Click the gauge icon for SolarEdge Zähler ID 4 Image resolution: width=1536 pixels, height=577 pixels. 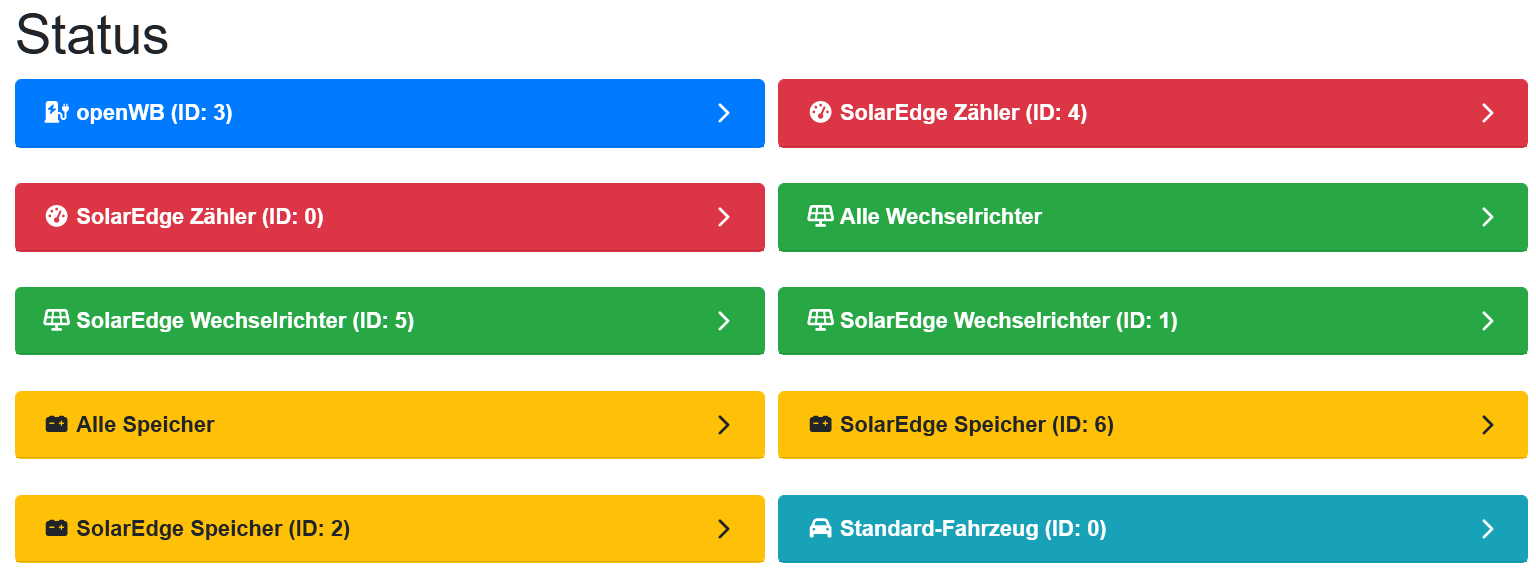820,113
